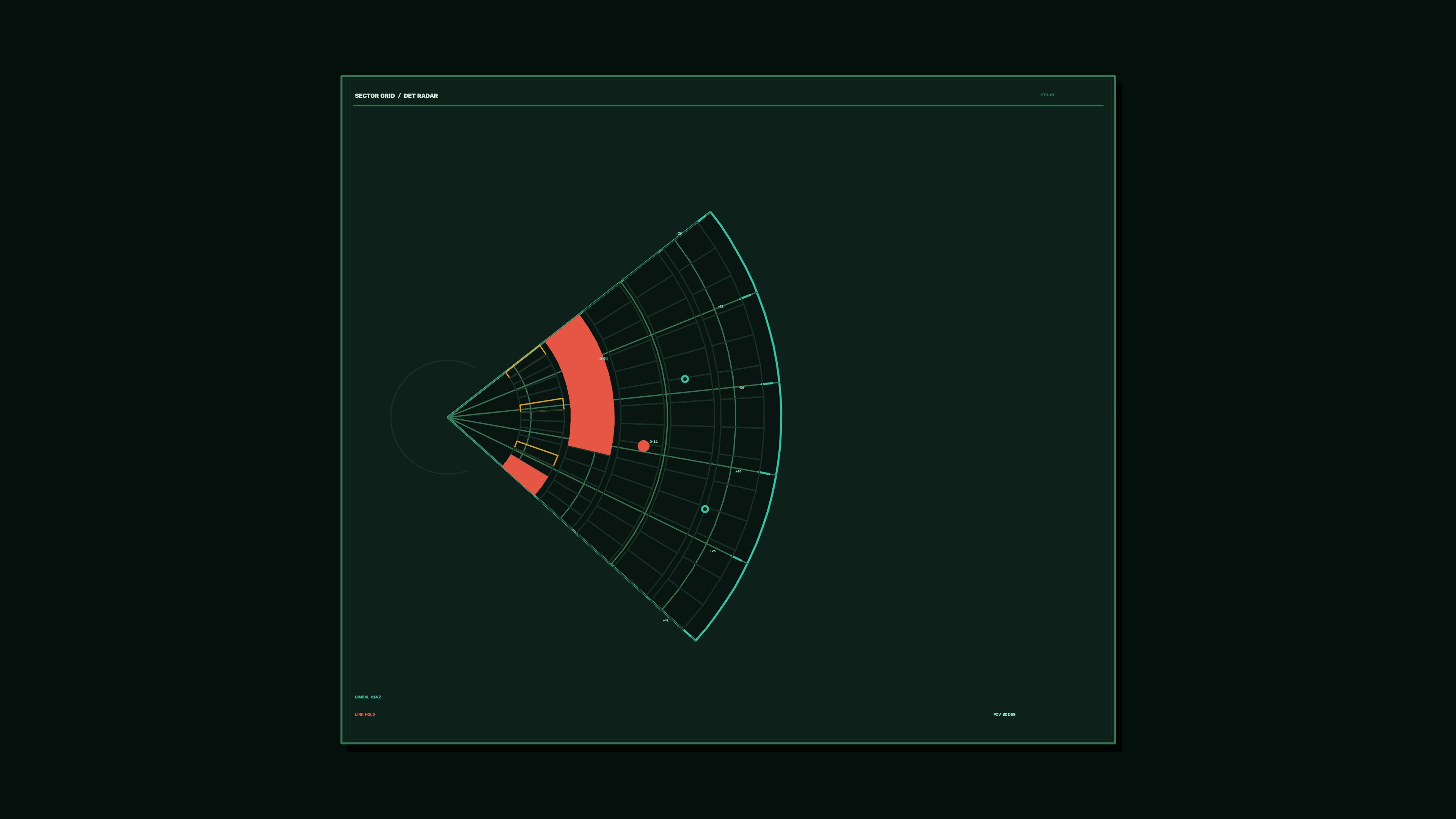Click the SECTOR GRID title text
Viewport: 1456px width, 819px height.
[375, 96]
